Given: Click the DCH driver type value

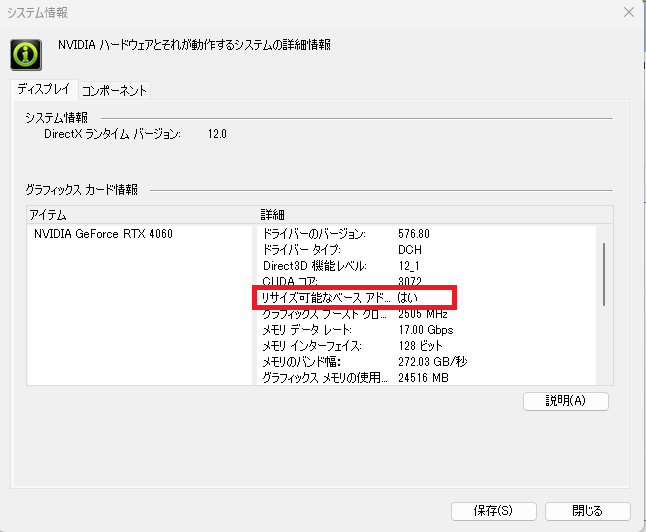Looking at the screenshot, I should [410, 250].
